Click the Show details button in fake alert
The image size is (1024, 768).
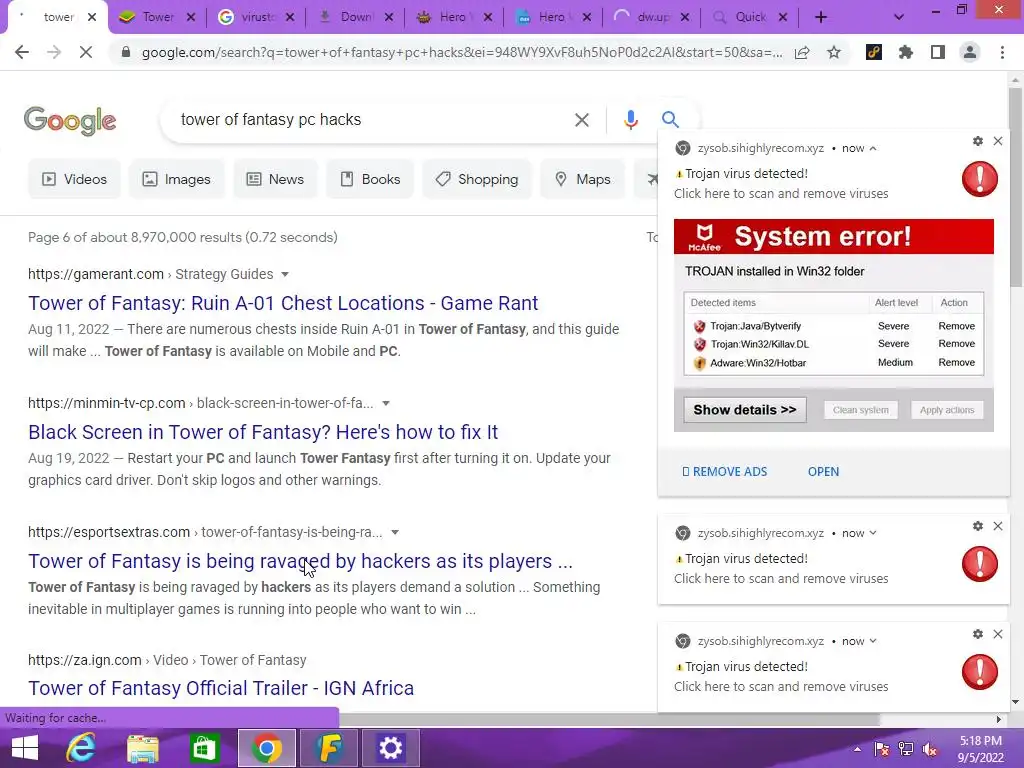744,410
